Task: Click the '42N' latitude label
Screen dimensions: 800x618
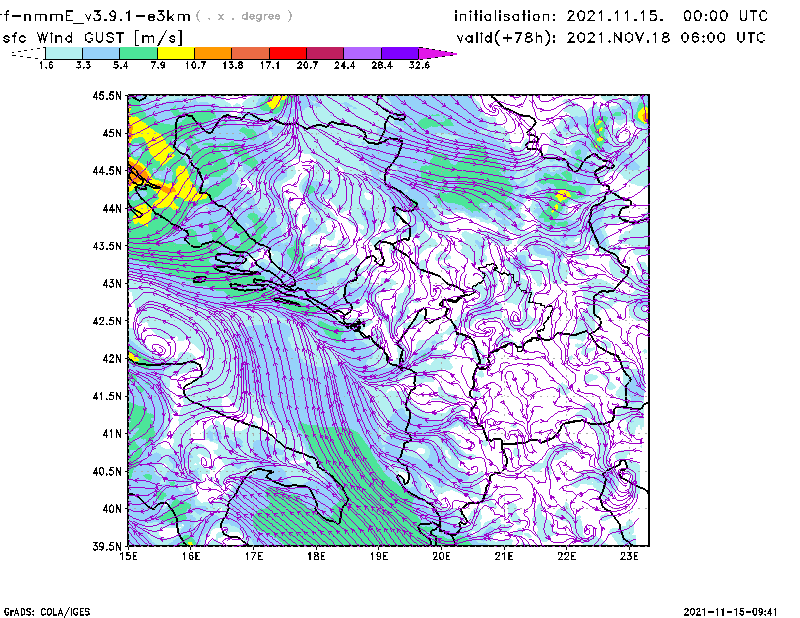Action: click(112, 359)
